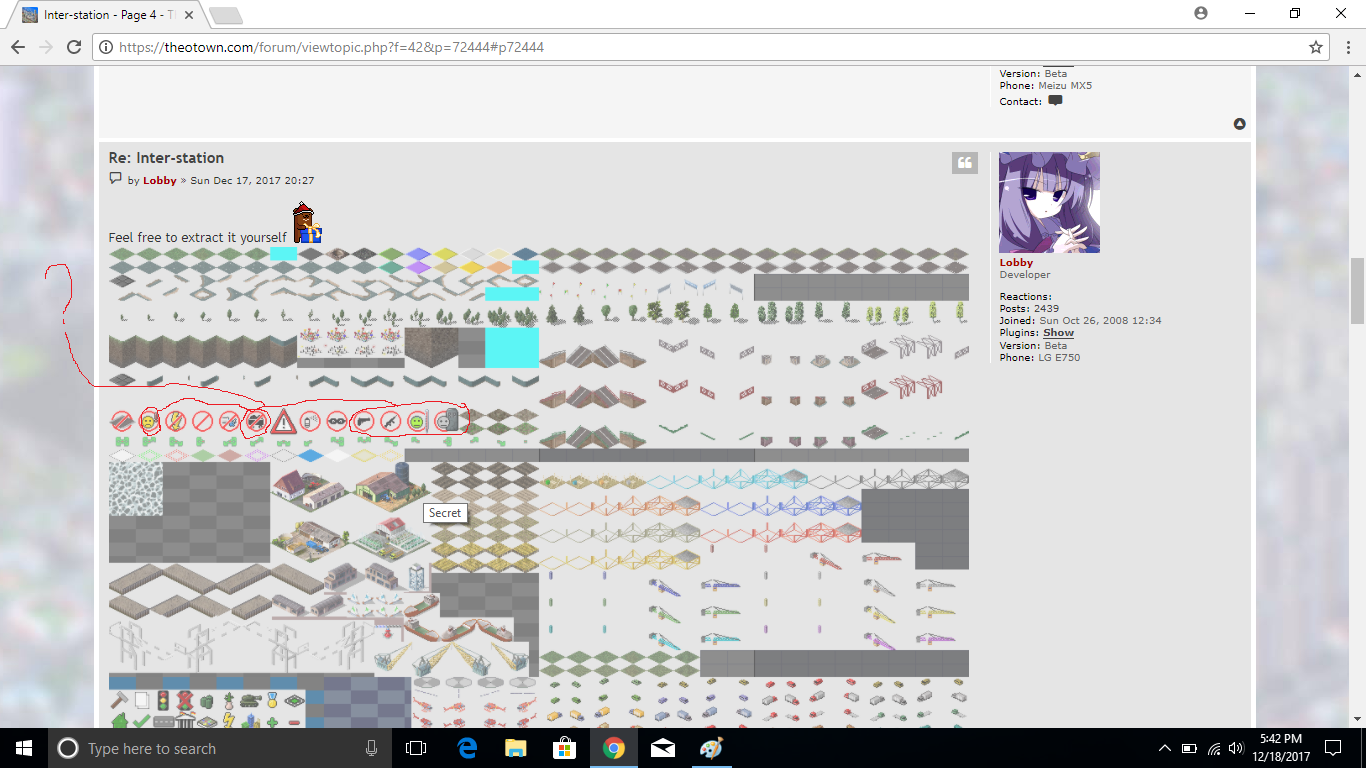Open the "Re: Inter-station" post title

166,158
